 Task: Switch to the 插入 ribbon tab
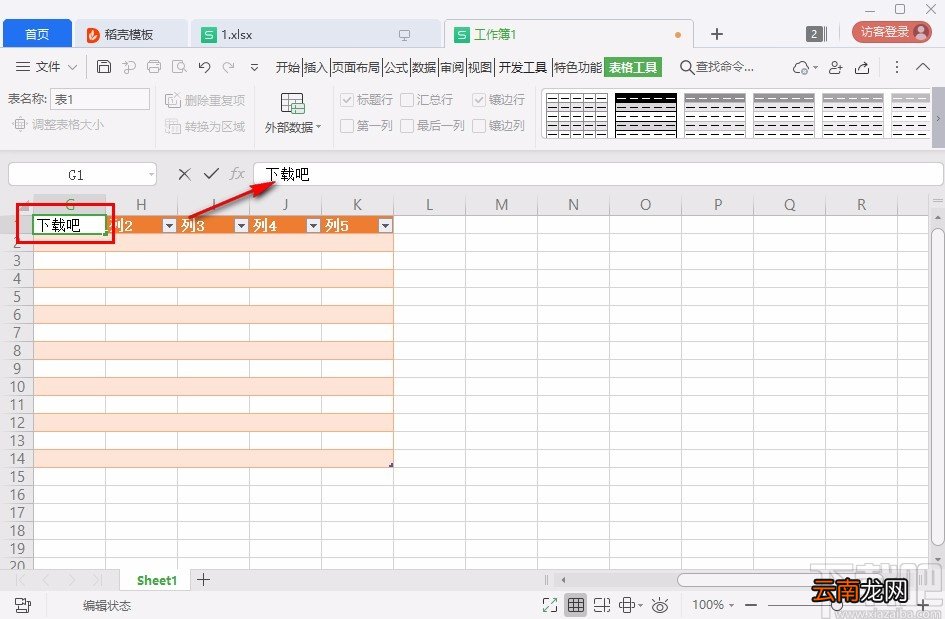pos(315,67)
